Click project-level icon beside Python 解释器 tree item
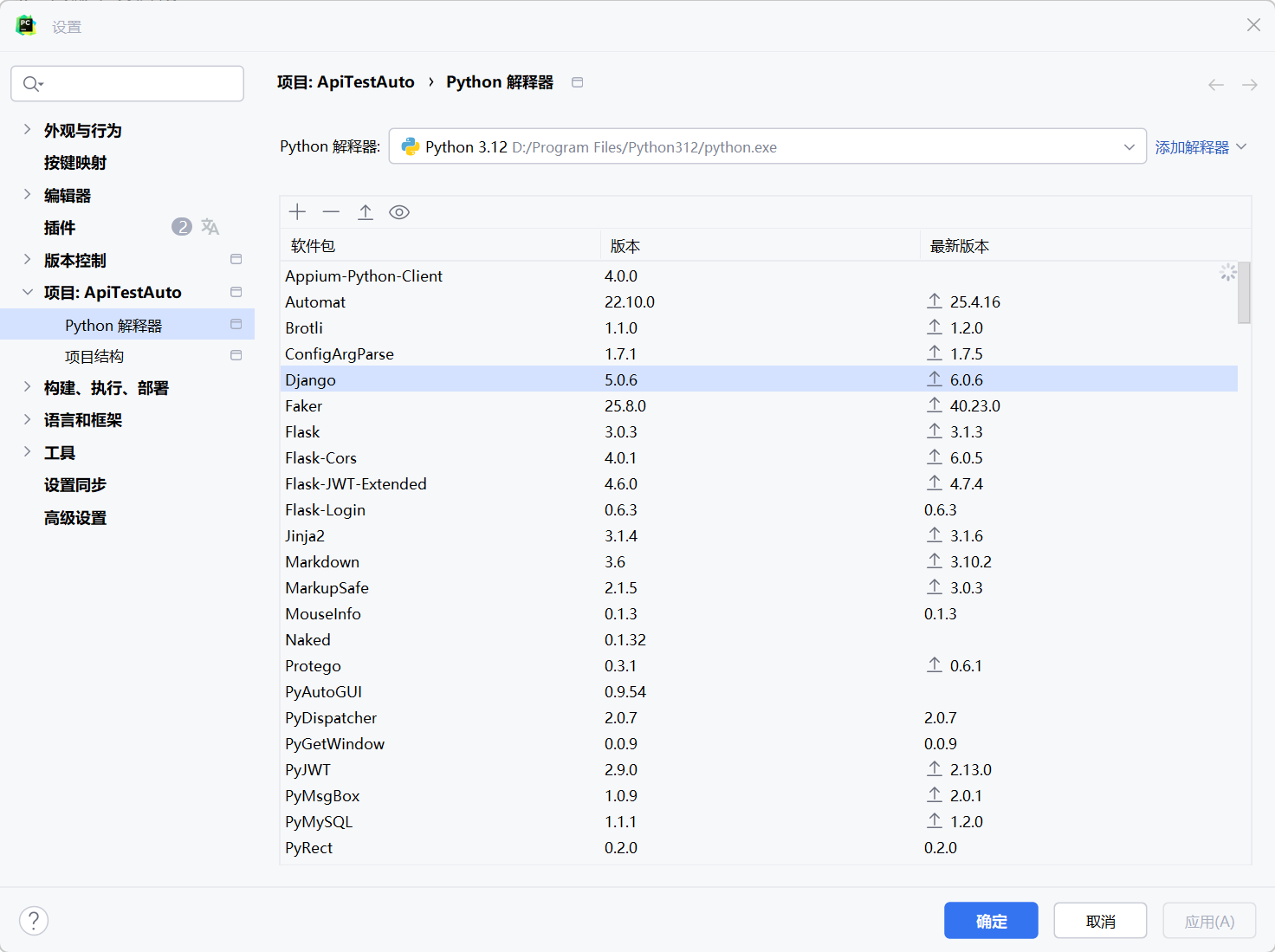 tap(236, 324)
